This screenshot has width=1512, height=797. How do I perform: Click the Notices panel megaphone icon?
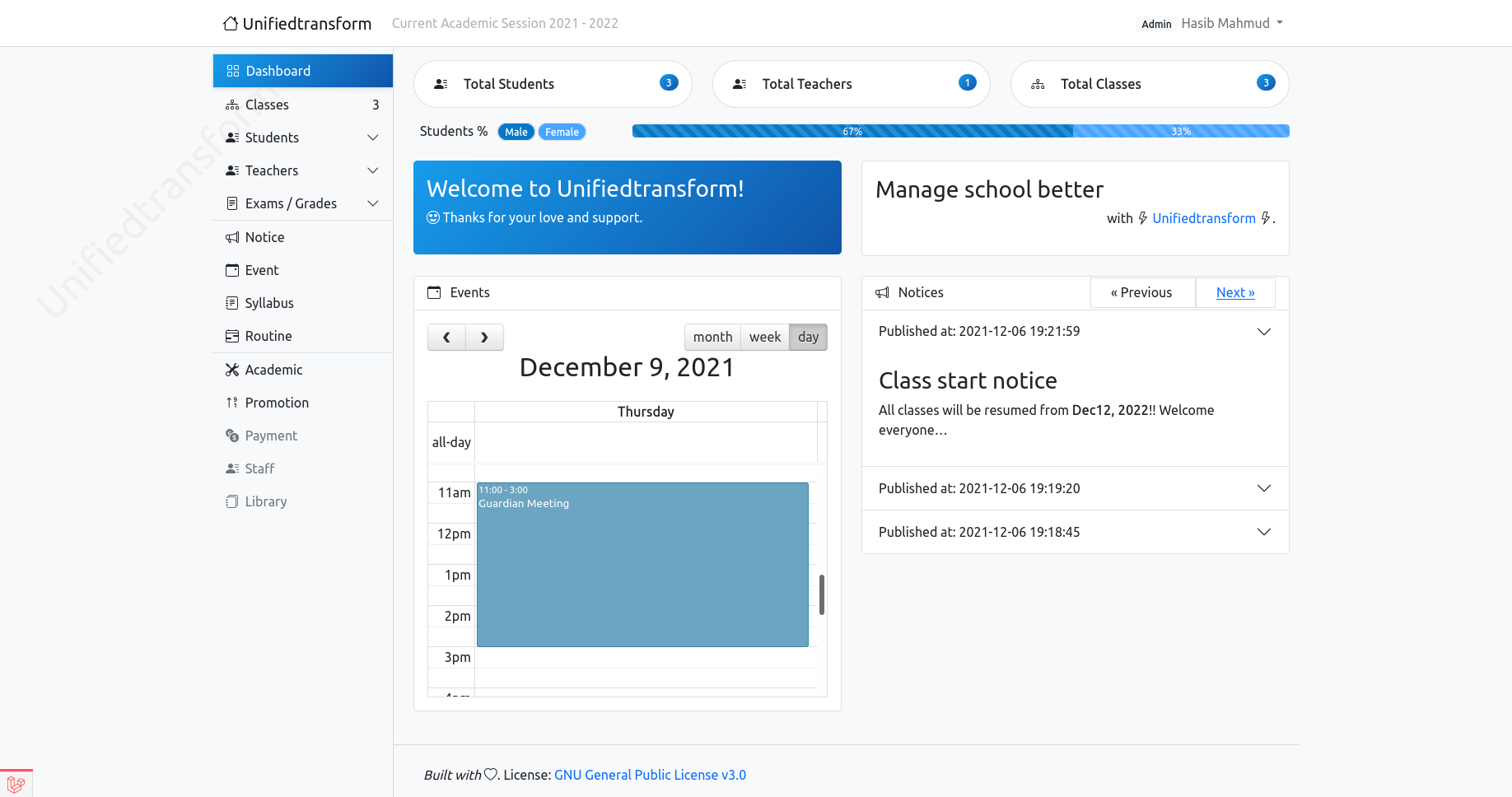[882, 292]
